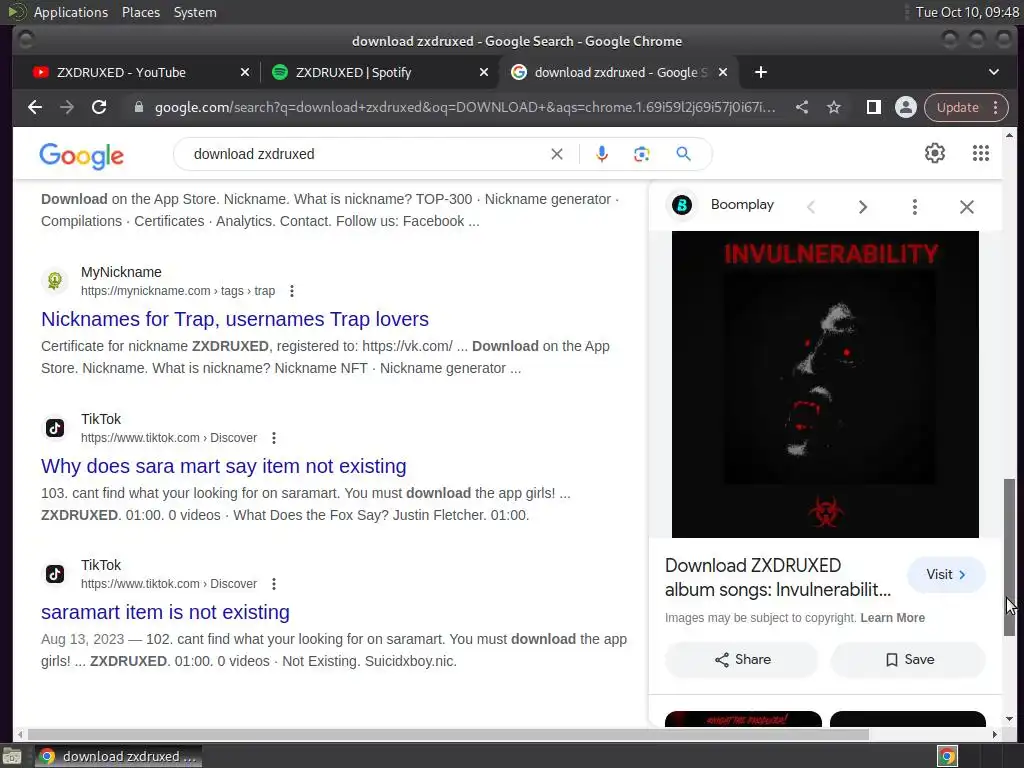The width and height of the screenshot is (1024, 768).
Task: Start voice search with microphone
Action: click(601, 154)
